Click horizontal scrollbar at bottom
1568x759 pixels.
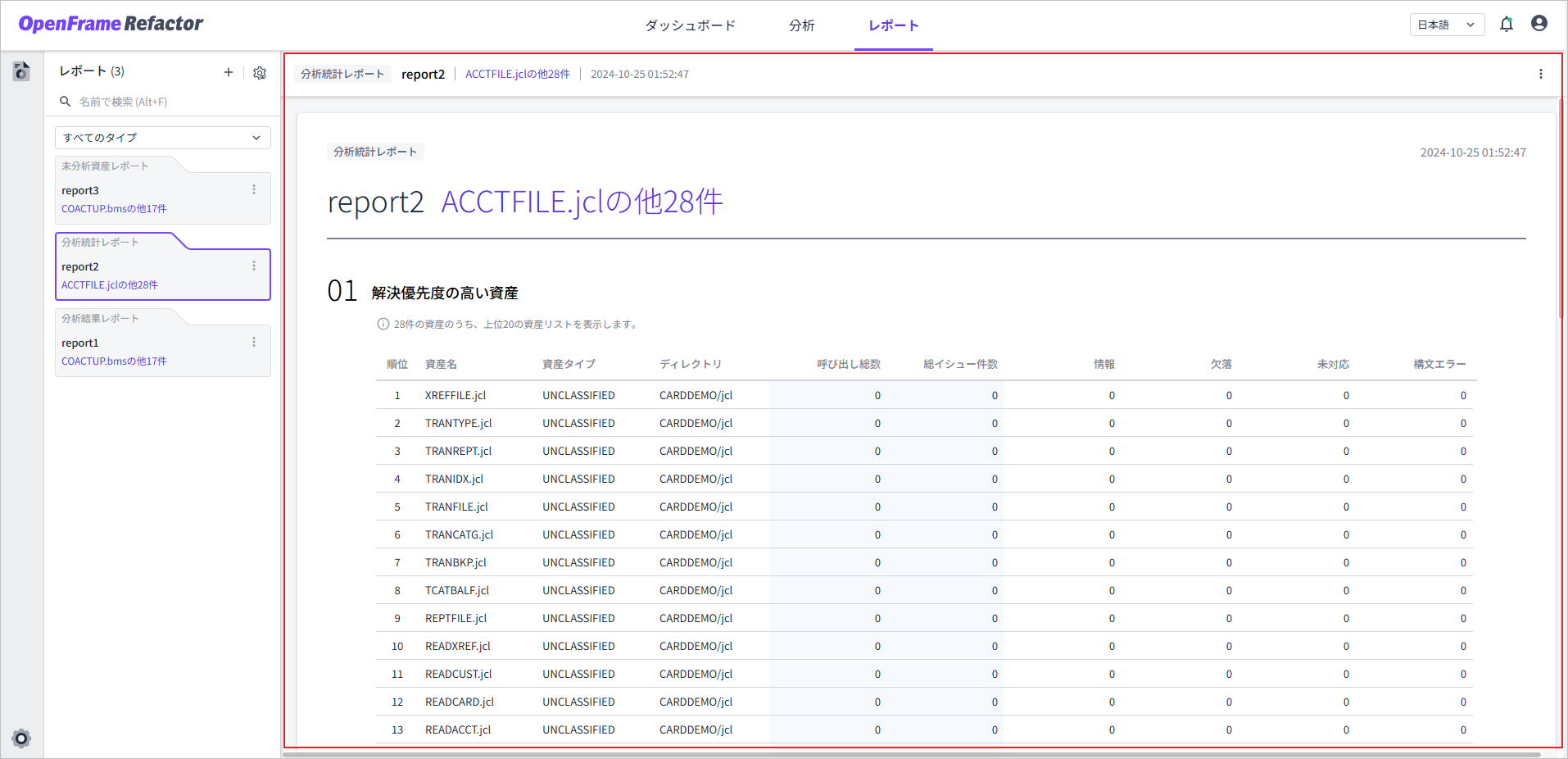coord(911,755)
